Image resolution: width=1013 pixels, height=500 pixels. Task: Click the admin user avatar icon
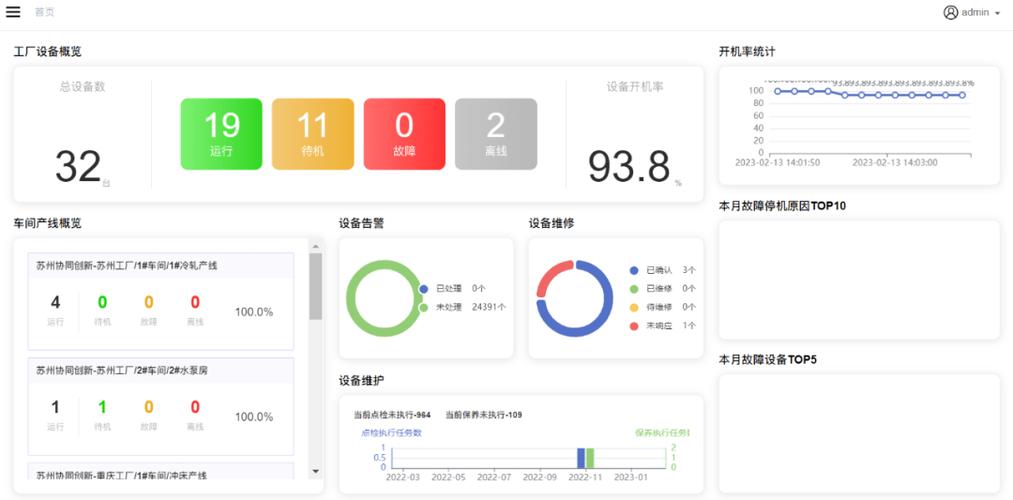(950, 12)
